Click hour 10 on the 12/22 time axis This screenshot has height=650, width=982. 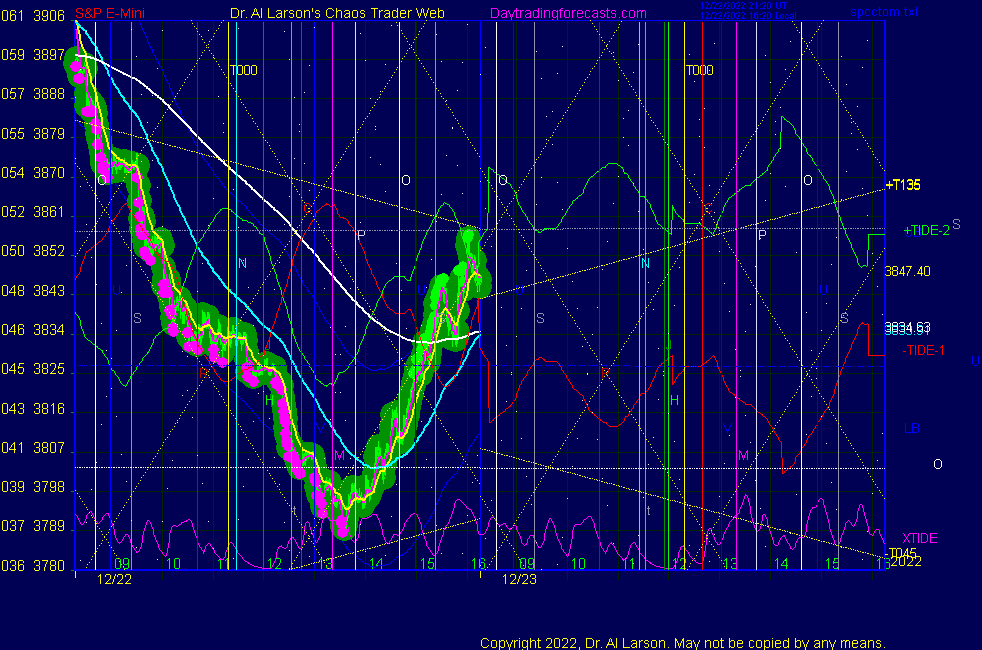click(x=173, y=564)
